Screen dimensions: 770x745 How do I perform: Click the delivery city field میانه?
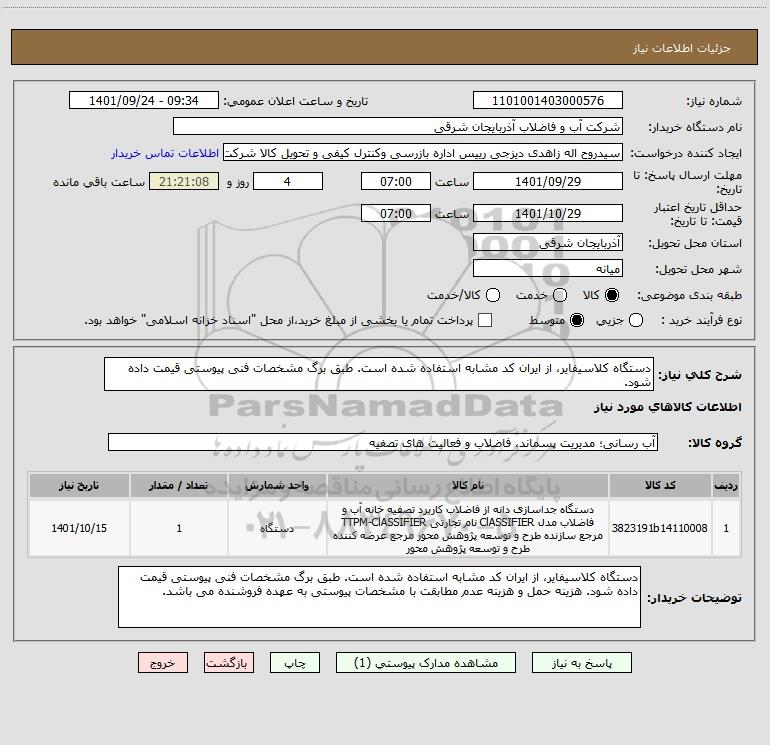coord(548,269)
